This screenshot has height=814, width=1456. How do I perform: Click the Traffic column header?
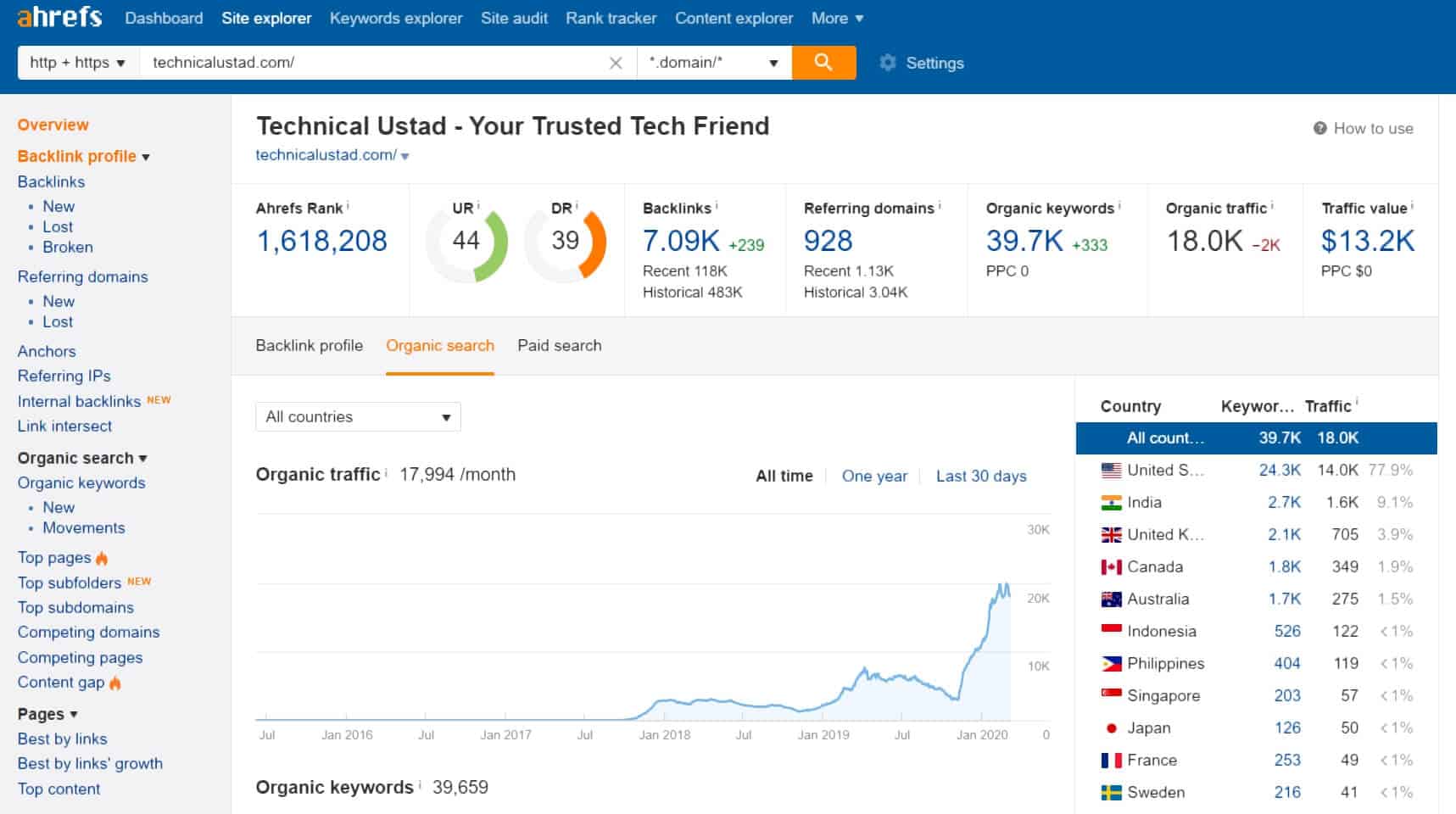(1328, 406)
